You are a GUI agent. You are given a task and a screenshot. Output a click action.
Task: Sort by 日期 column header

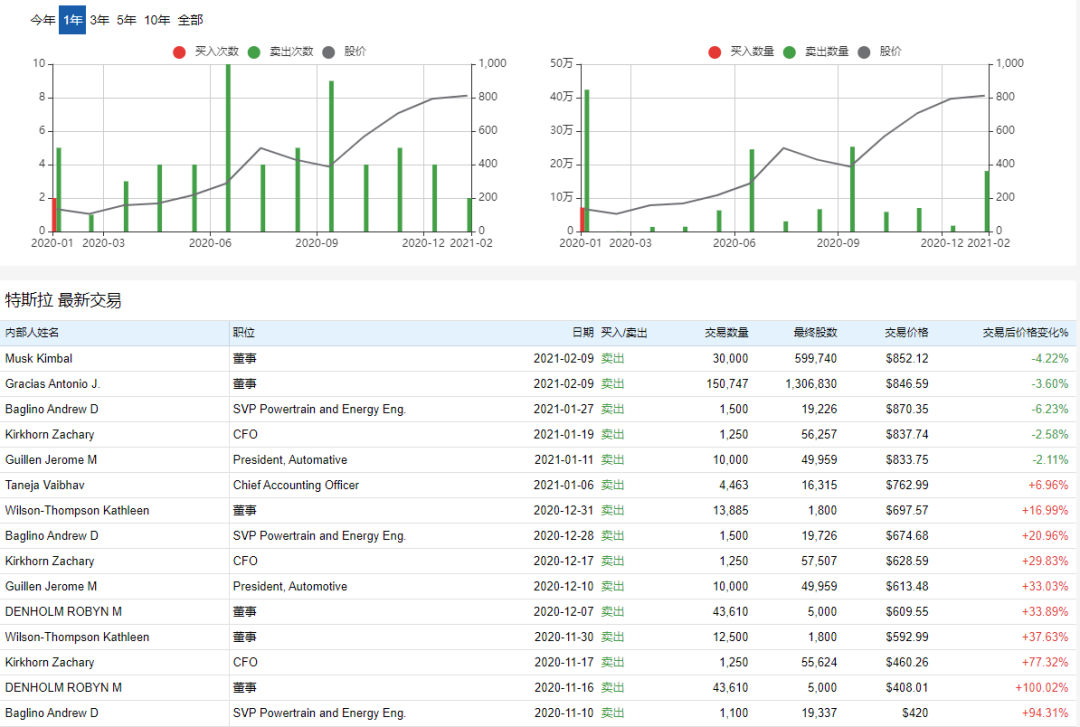click(583, 333)
